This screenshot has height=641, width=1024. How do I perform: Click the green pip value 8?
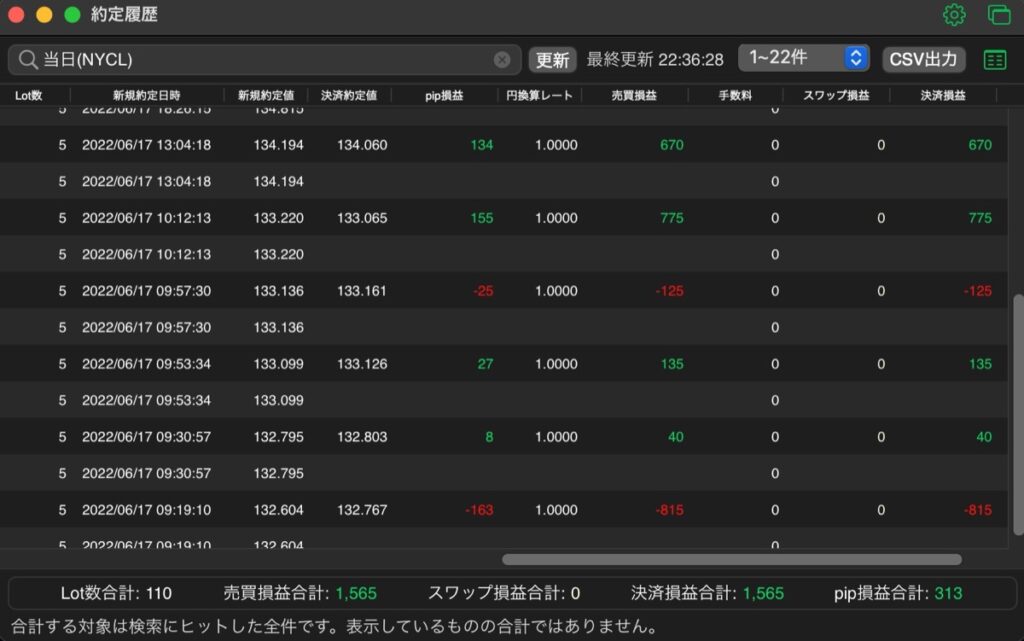click(x=489, y=437)
